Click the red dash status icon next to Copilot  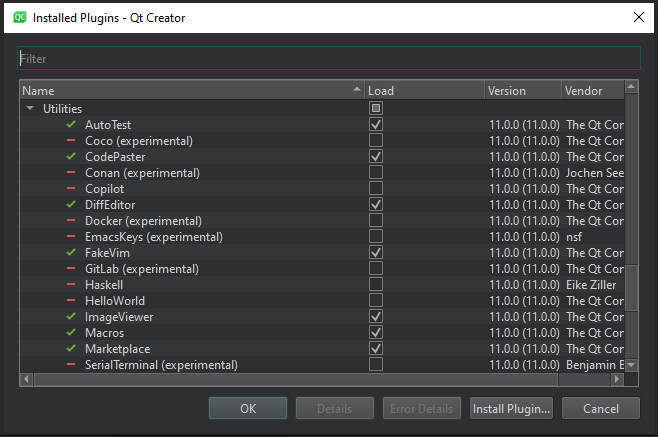coord(71,188)
